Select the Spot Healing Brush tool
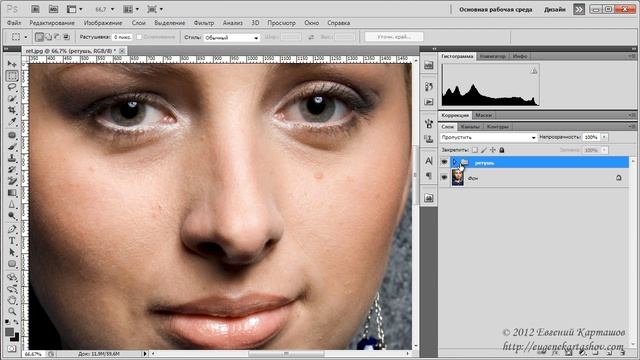The width and height of the screenshot is (640, 360). point(12,136)
